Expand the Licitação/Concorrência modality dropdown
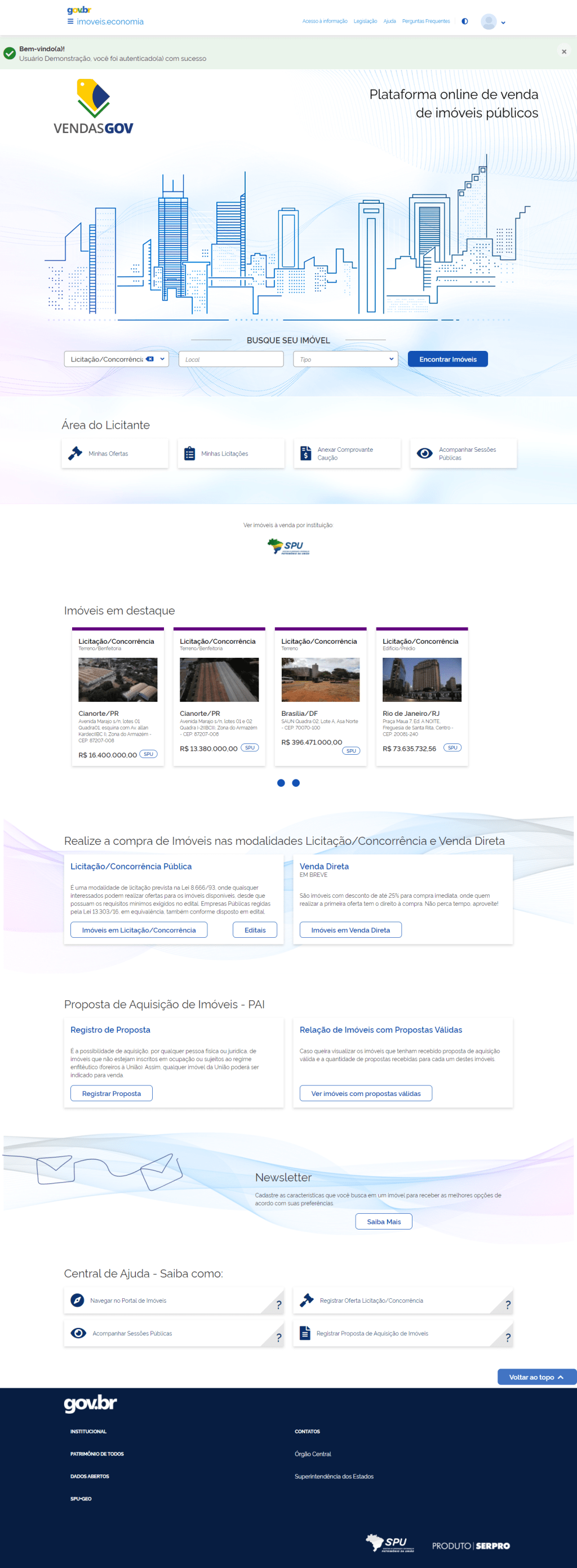This screenshot has height=1568, width=577. [x=162, y=359]
